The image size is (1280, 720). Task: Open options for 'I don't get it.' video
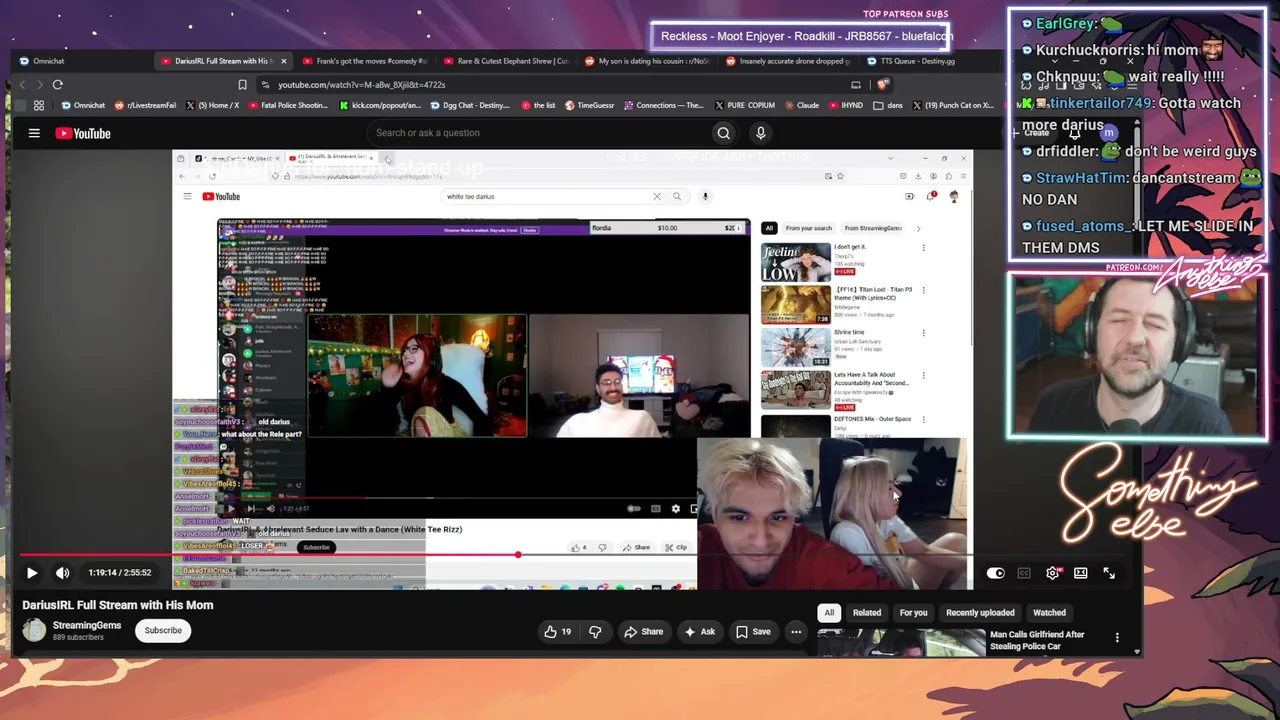coord(923,248)
